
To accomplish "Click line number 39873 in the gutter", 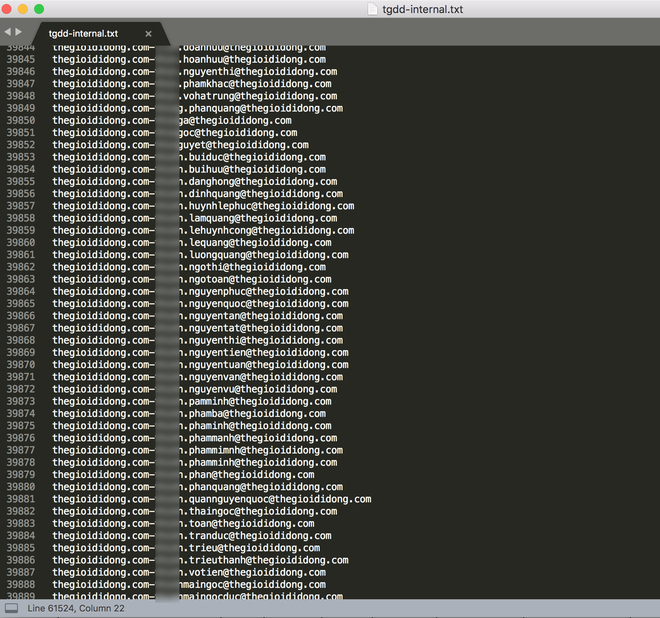I will 20,402.
